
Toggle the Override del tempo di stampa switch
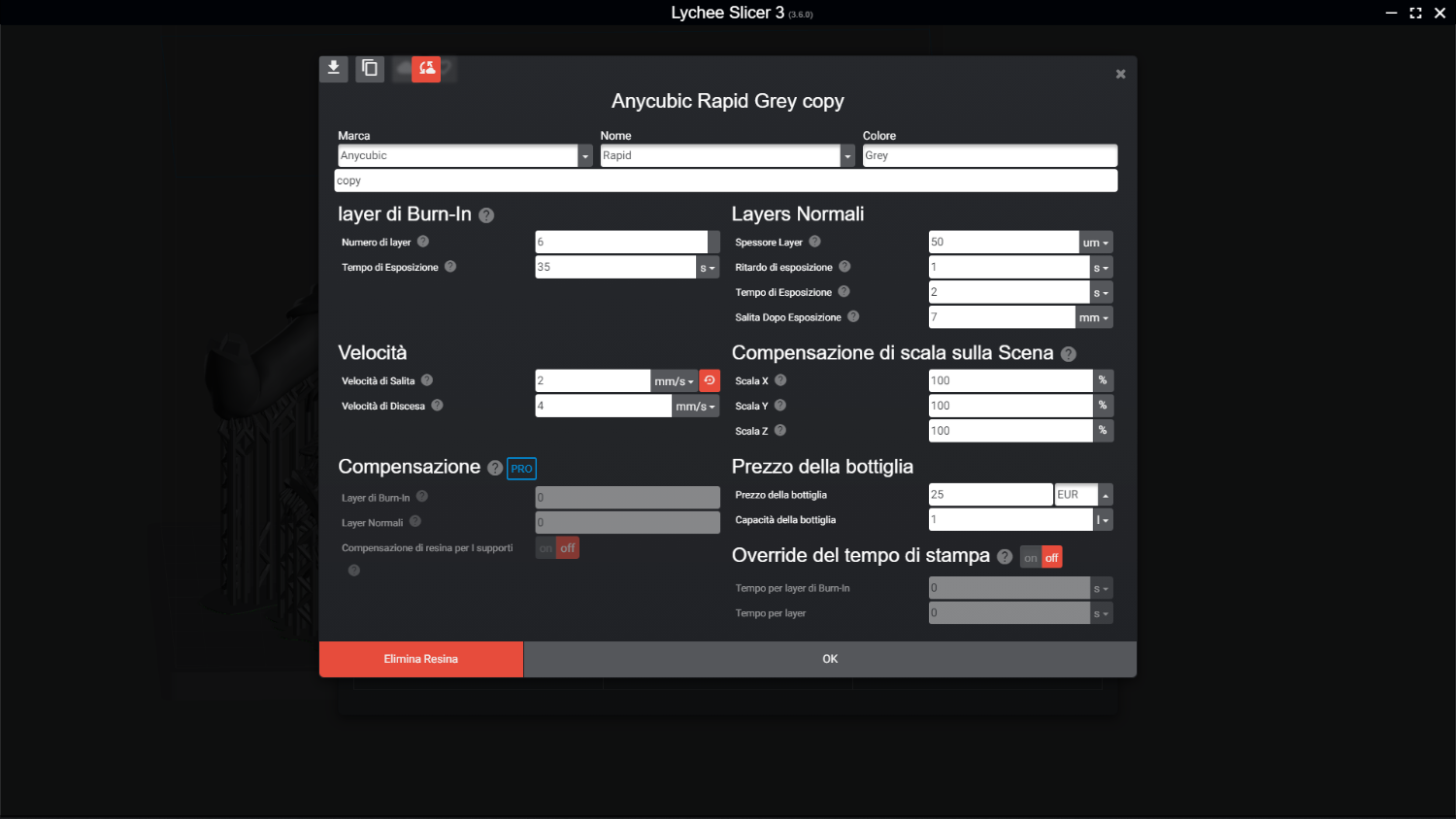pos(1042,558)
